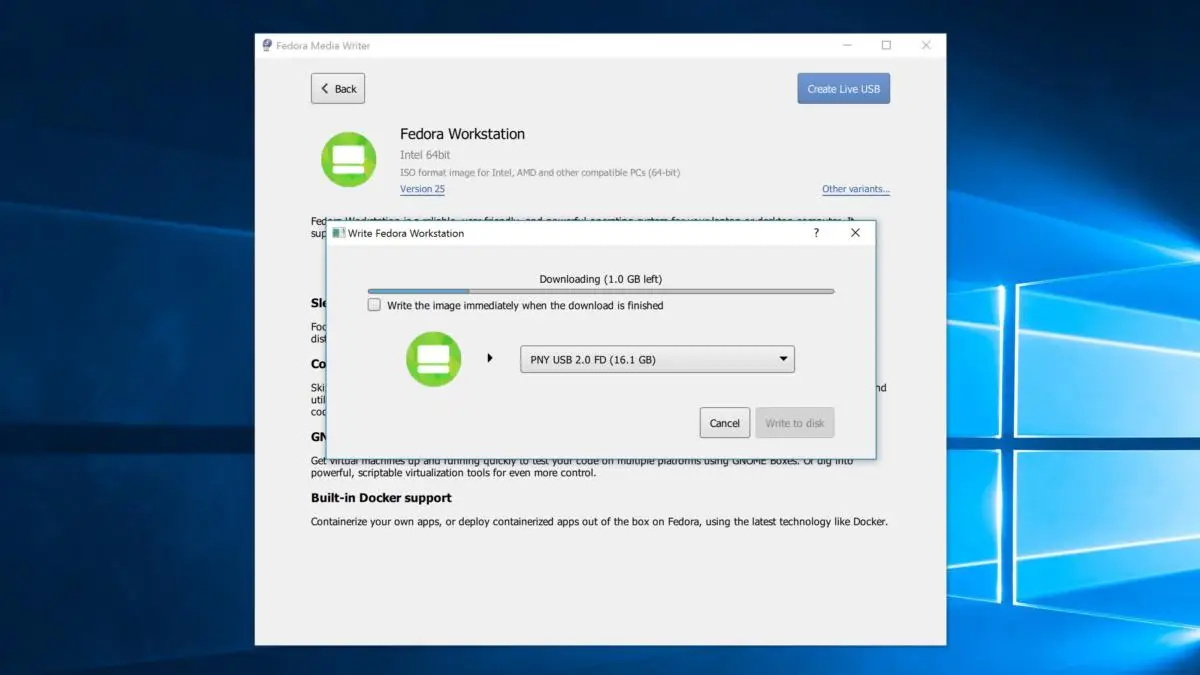Viewport: 1200px width, 675px height.
Task: Click the small arrow beside the drive selector
Action: 490,358
